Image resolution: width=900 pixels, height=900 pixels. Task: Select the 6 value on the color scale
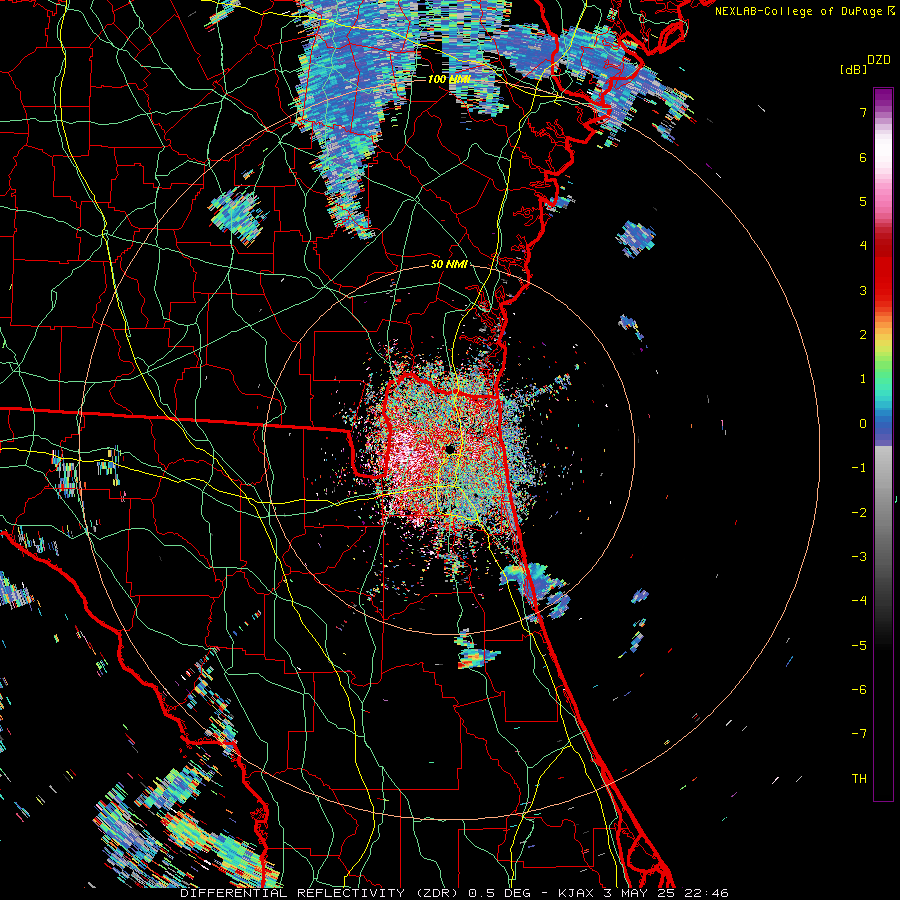pos(863,157)
